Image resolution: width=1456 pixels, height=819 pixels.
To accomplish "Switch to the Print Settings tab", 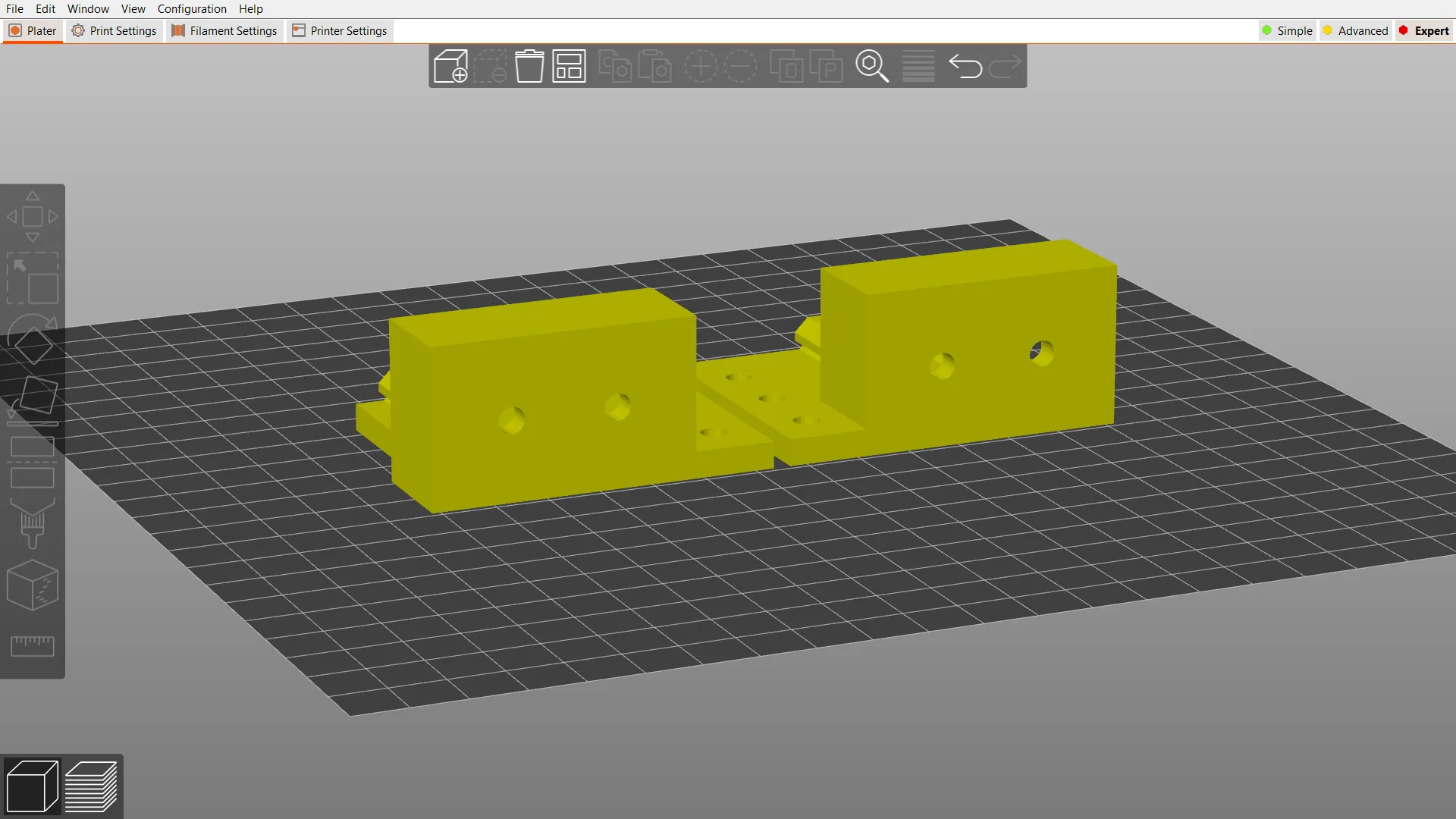I will point(114,30).
